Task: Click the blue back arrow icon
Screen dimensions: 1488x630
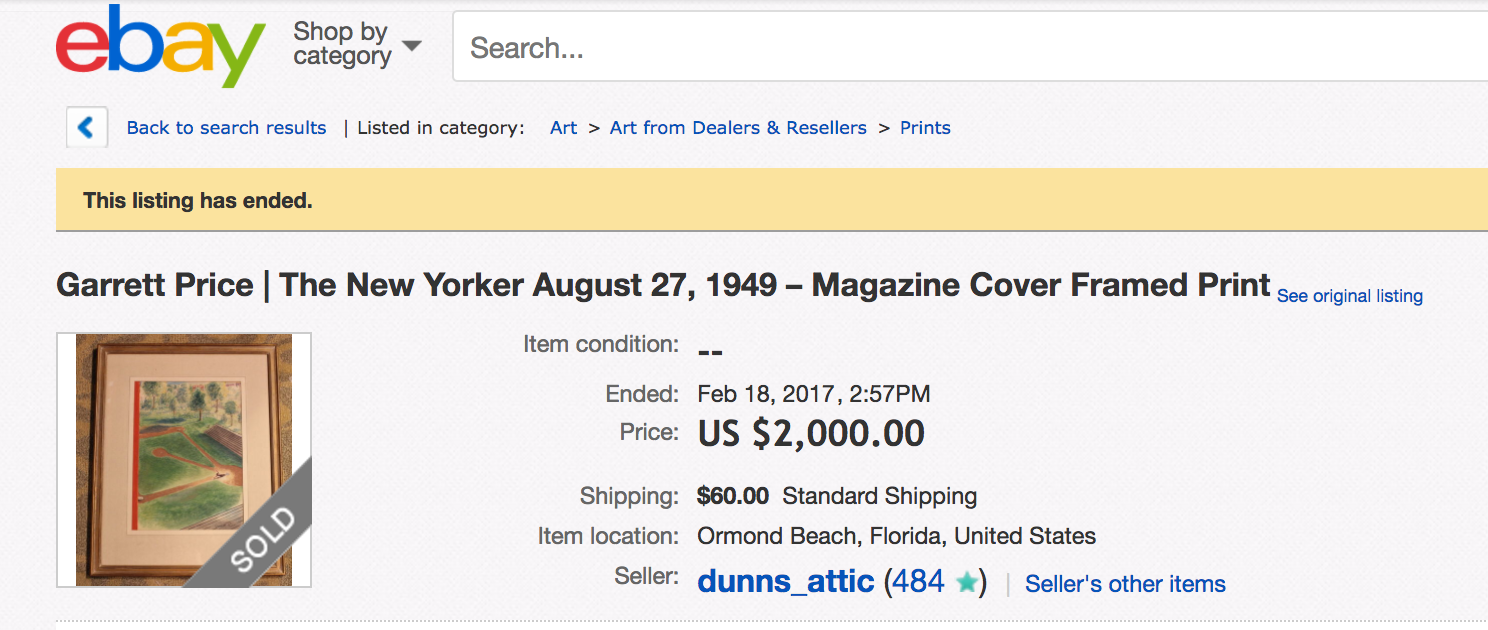Action: pos(87,127)
